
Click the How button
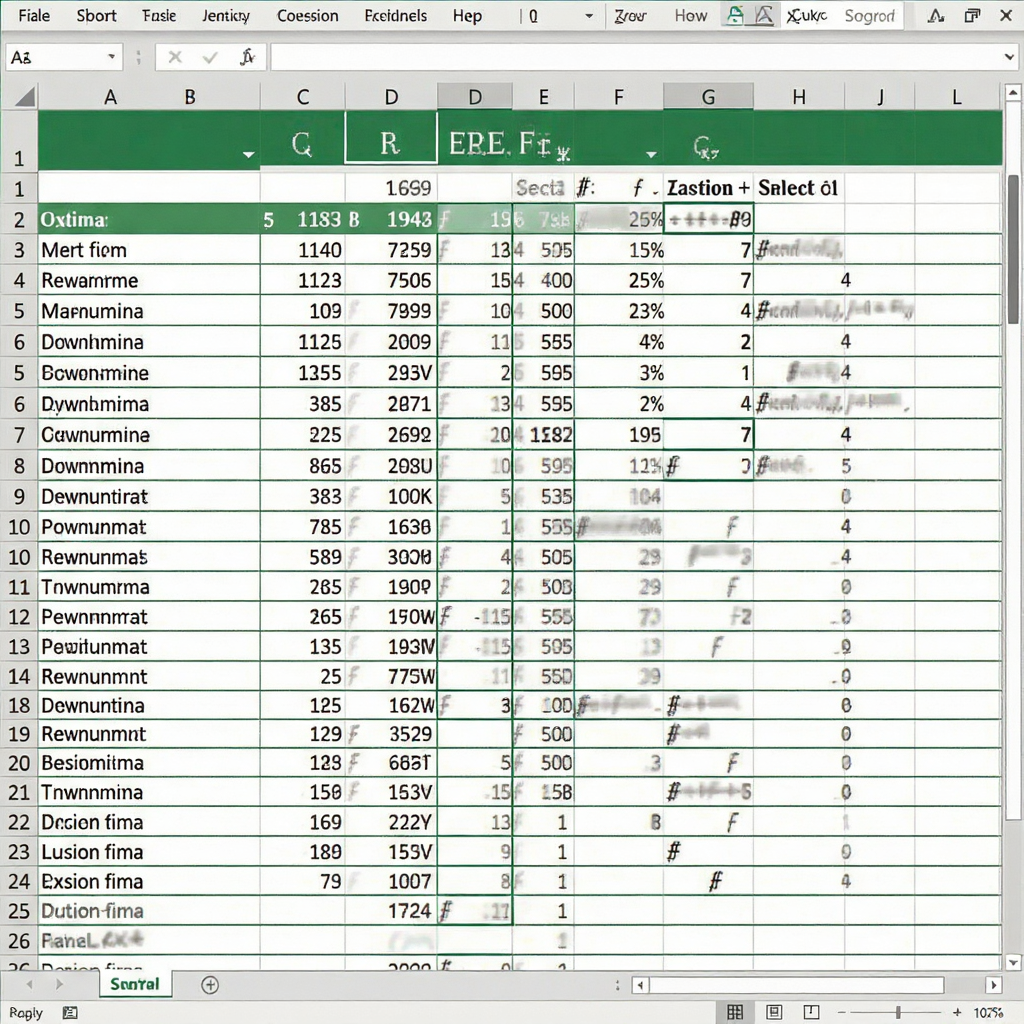pyautogui.click(x=690, y=16)
